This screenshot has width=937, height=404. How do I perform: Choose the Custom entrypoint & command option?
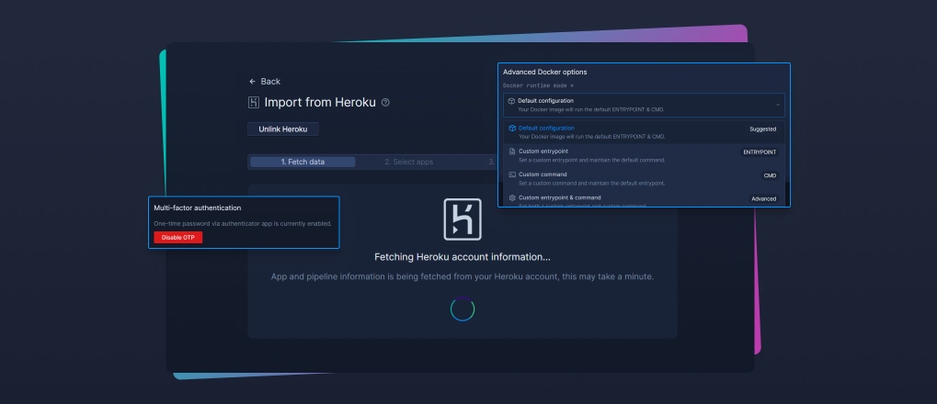coord(644,200)
